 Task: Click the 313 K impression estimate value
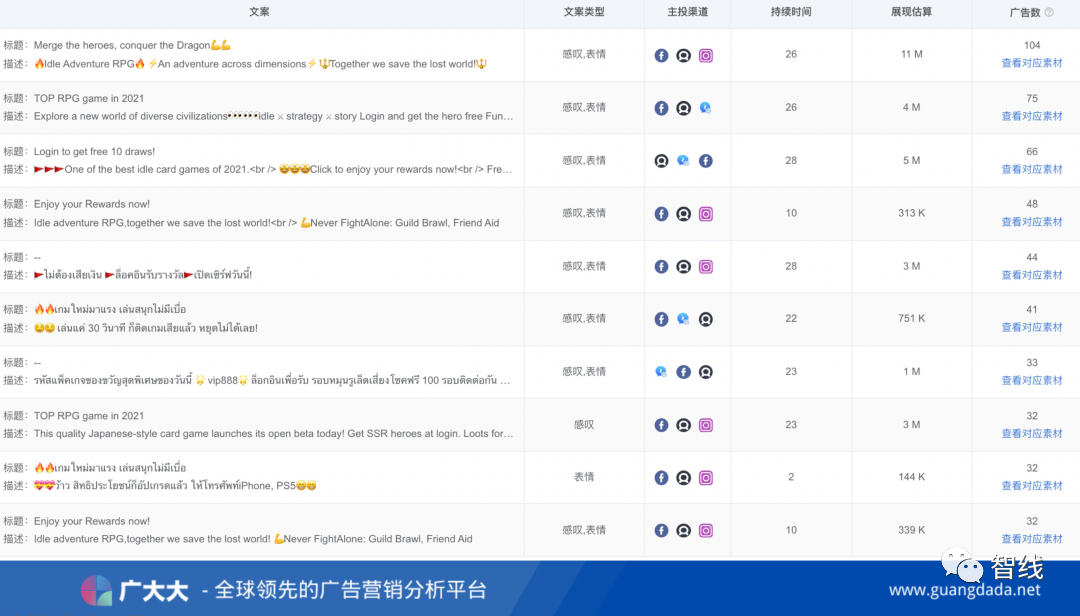point(911,213)
